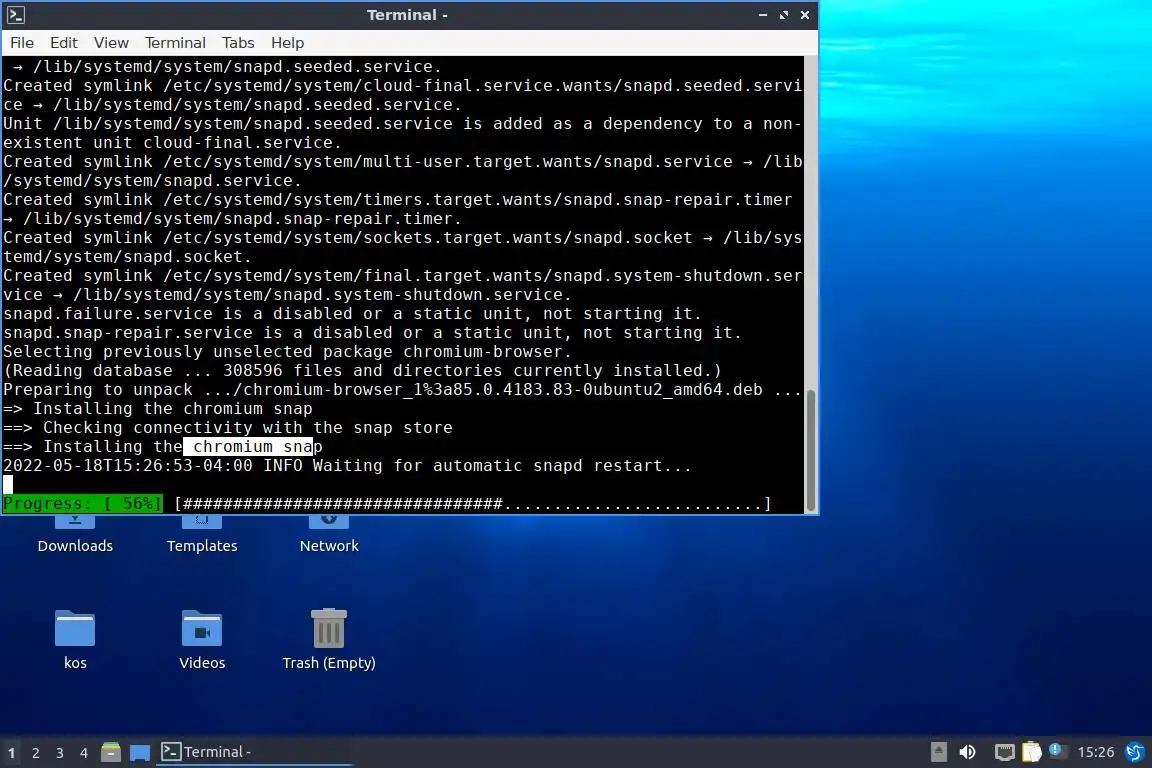Click the terminal vertical scrollbar thumb
Image resolution: width=1152 pixels, height=768 pixels.
click(811, 450)
